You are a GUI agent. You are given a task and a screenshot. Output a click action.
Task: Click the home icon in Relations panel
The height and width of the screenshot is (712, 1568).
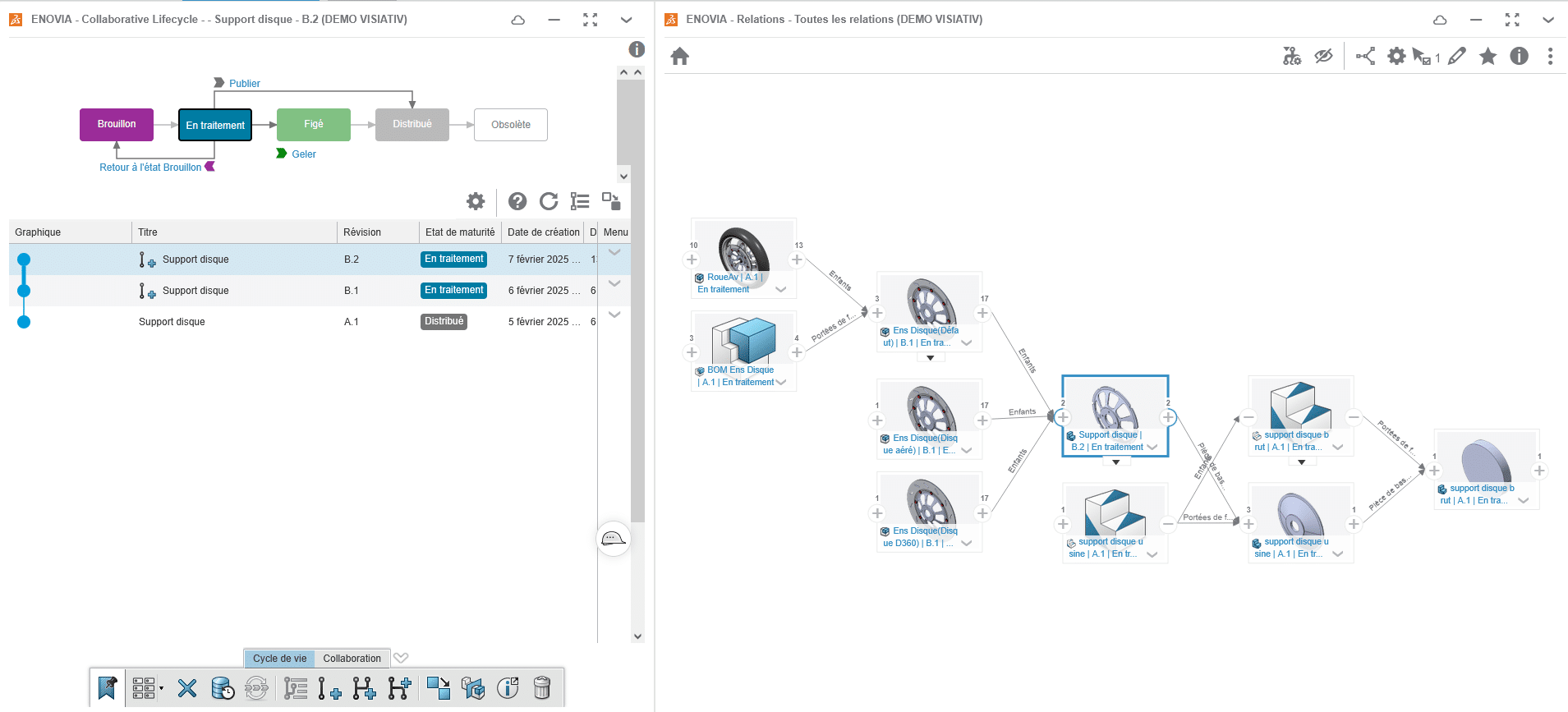pyautogui.click(x=679, y=57)
